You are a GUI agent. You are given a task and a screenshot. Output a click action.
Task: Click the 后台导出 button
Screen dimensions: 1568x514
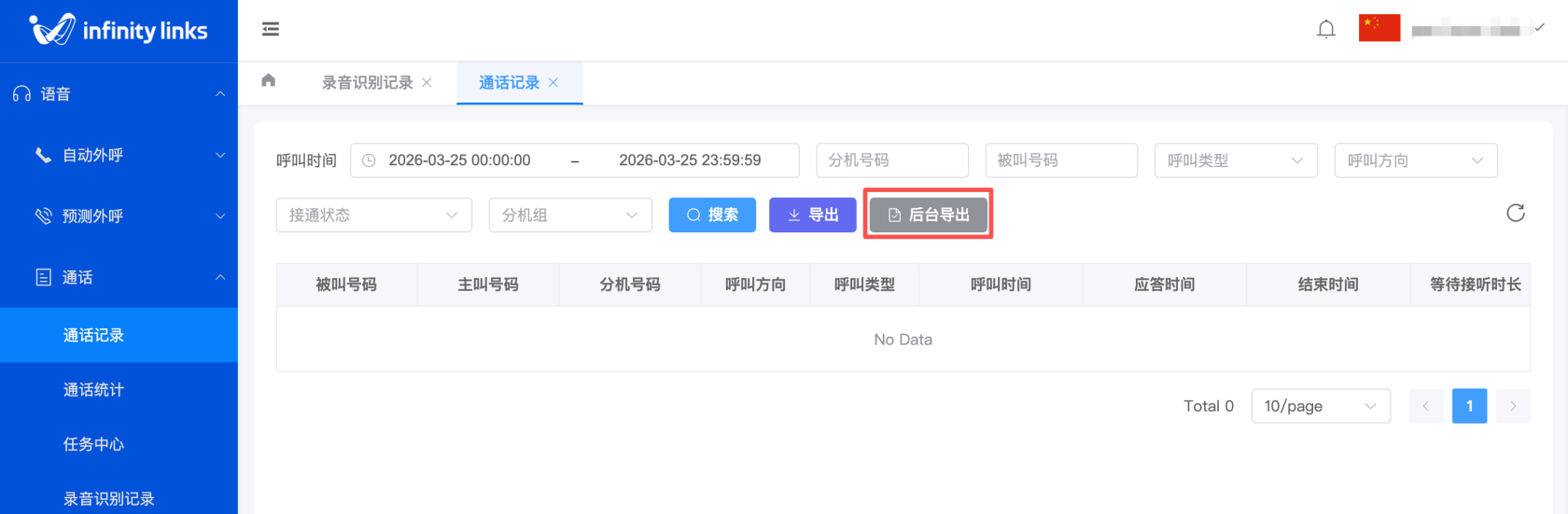[928, 215]
